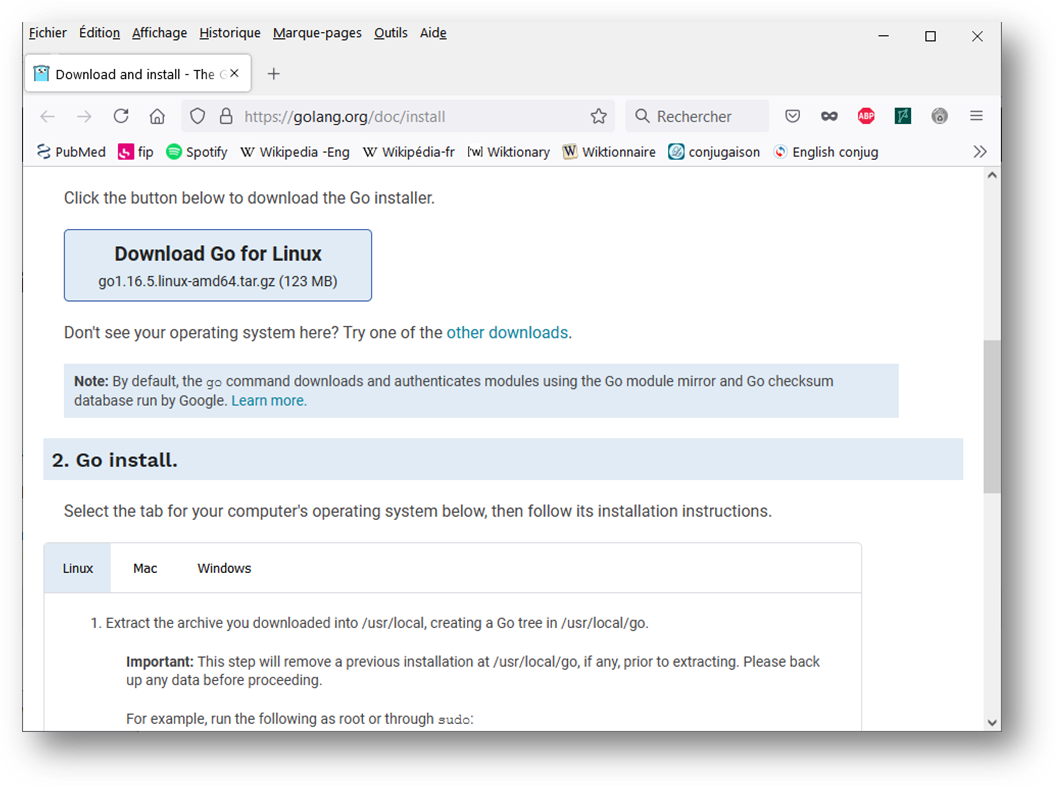Open the Spotify bookmark
The image size is (1057, 787).
coord(197,151)
